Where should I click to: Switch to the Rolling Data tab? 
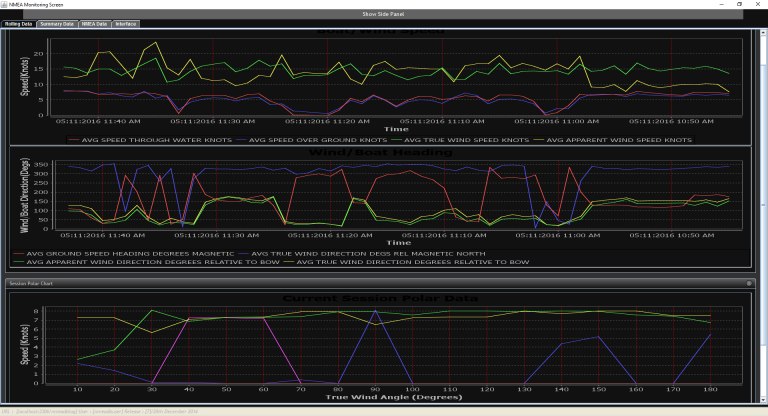(x=19, y=24)
